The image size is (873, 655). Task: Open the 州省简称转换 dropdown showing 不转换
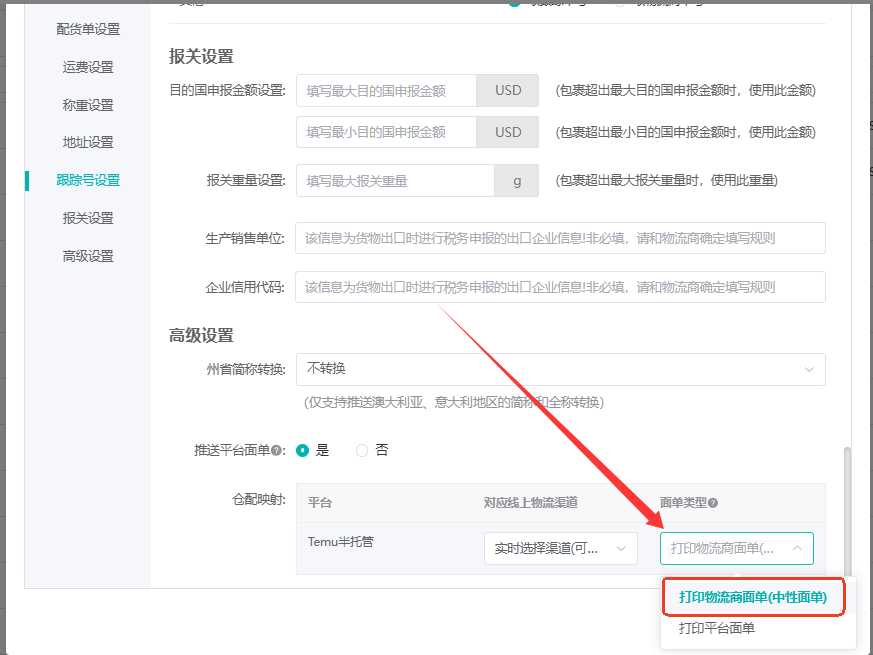[561, 369]
